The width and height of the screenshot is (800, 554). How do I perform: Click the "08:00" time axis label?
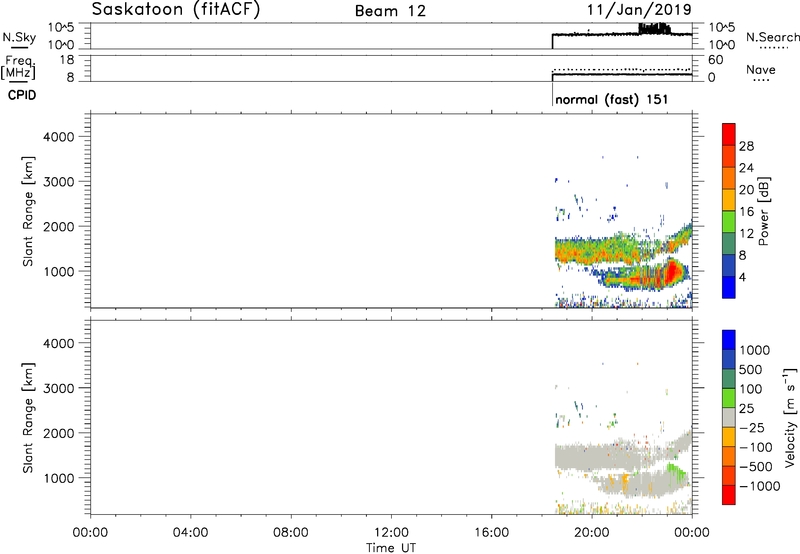[x=291, y=533]
